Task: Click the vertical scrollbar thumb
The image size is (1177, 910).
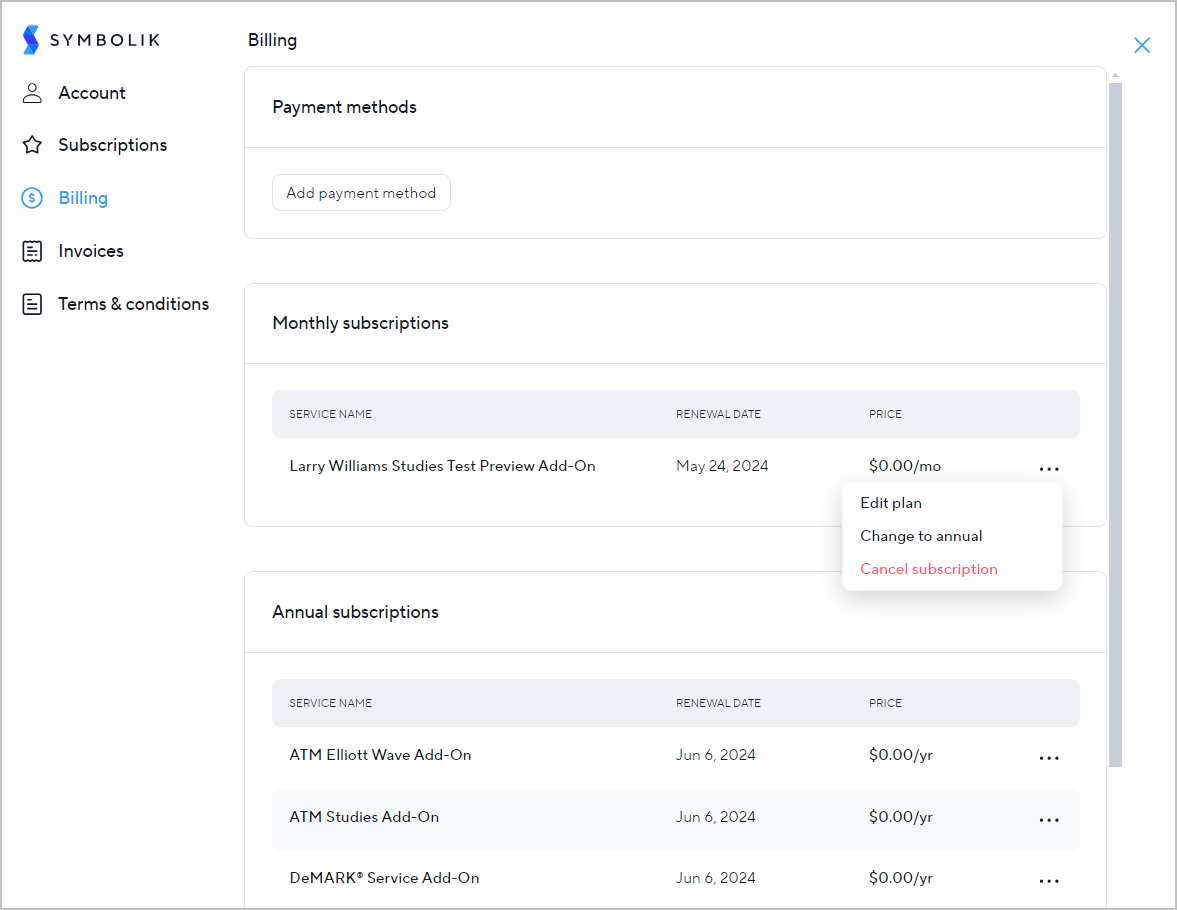Action: pos(1115,425)
